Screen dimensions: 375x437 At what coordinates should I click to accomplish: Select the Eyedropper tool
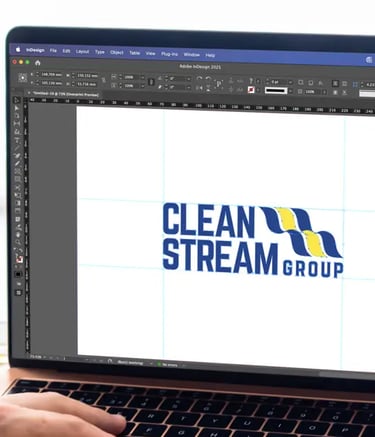[x=18, y=227]
